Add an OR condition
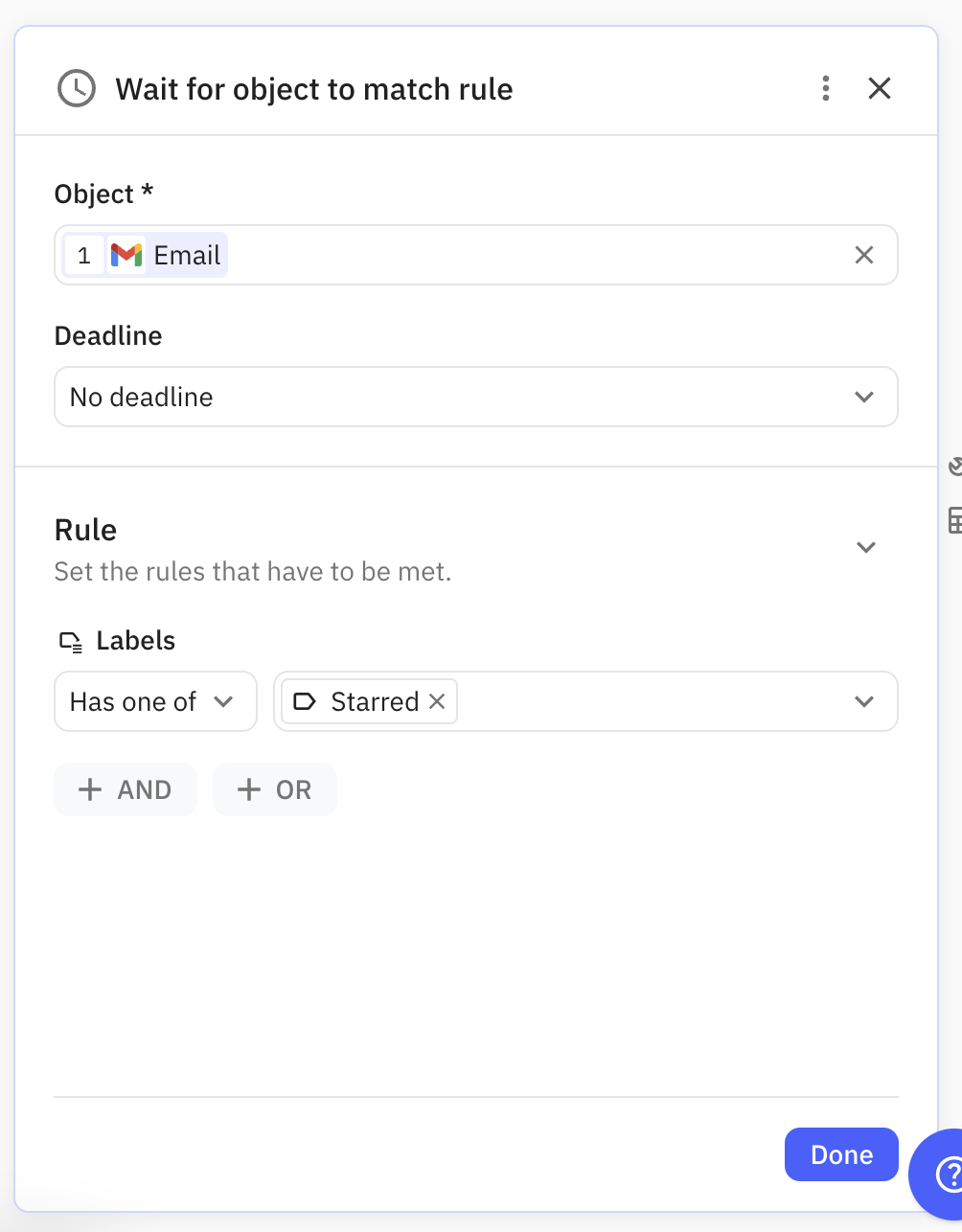962x1232 pixels. [274, 789]
